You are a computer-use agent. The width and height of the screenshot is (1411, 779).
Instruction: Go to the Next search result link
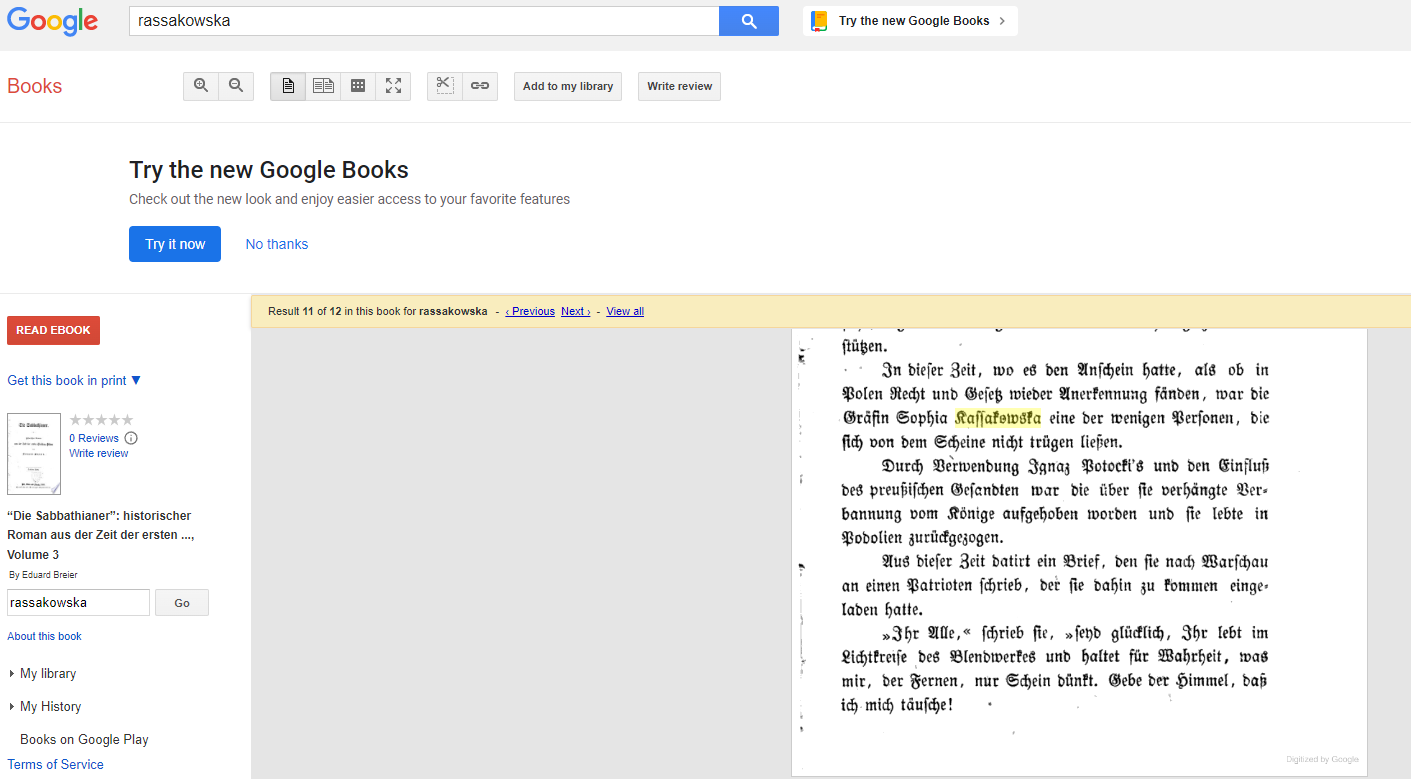[575, 311]
